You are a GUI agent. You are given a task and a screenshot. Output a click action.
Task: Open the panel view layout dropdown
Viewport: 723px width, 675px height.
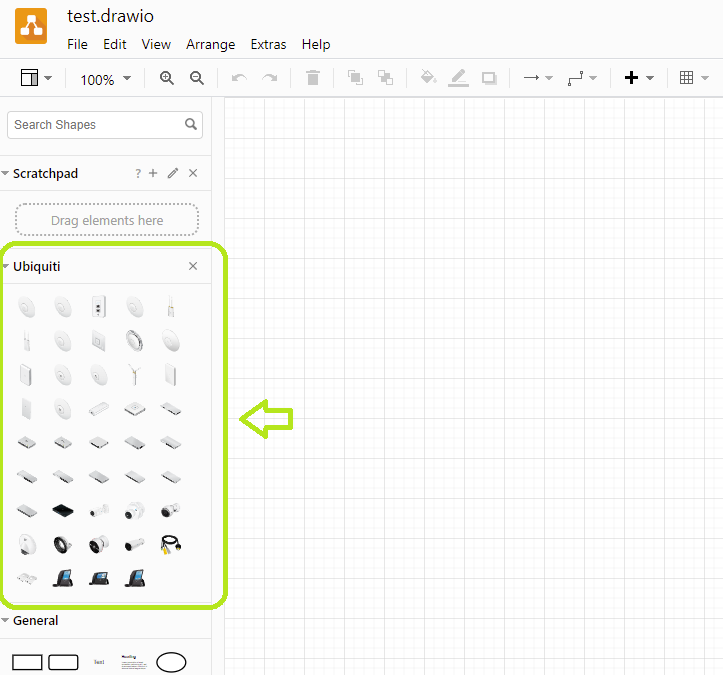pyautogui.click(x=36, y=78)
